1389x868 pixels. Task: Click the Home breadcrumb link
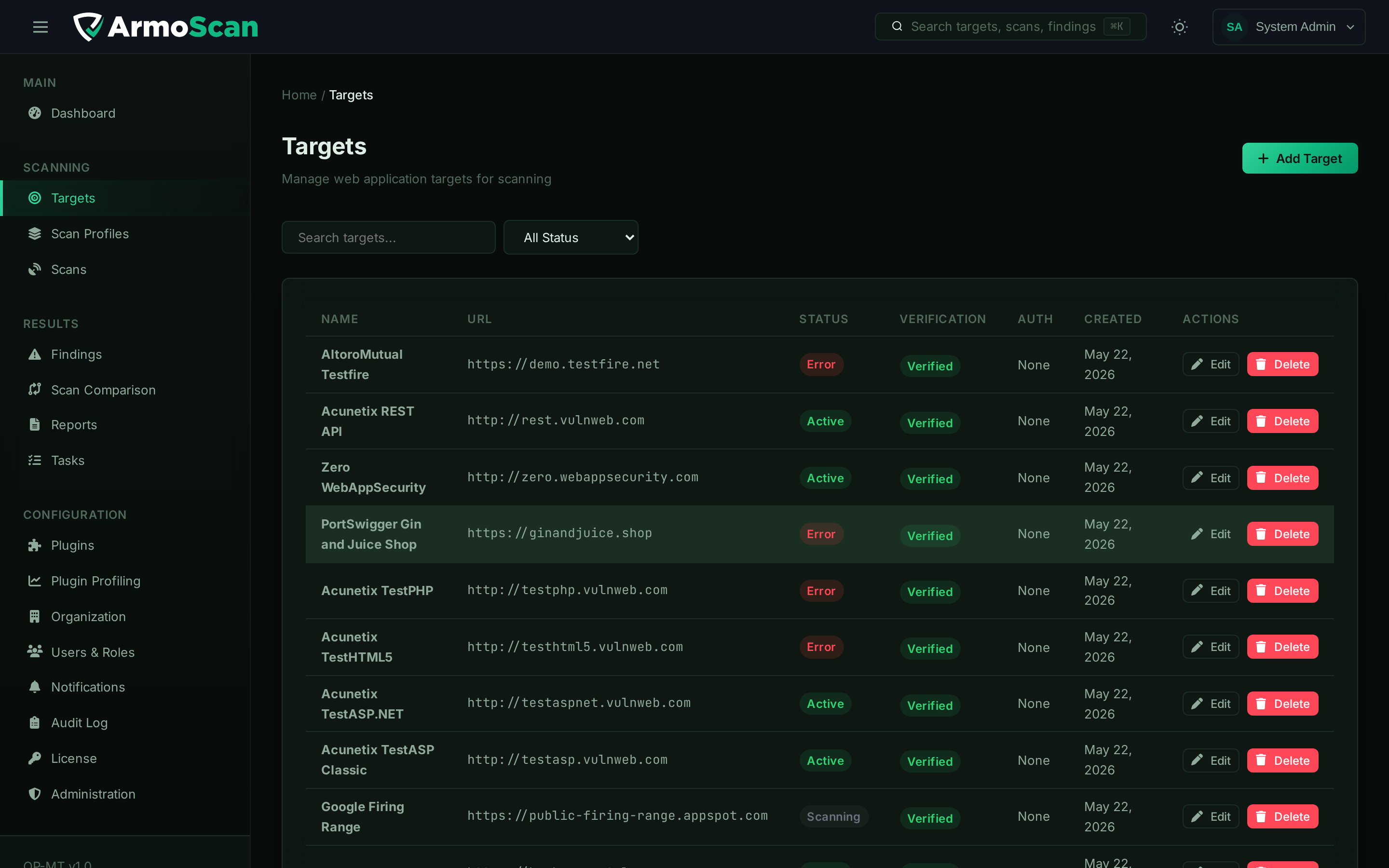click(299, 95)
